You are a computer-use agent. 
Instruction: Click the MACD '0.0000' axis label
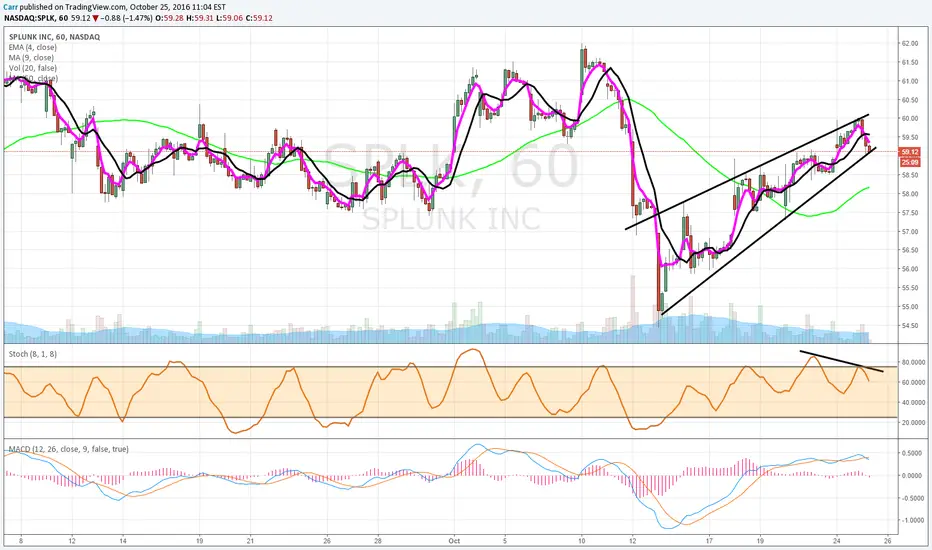[x=912, y=476]
